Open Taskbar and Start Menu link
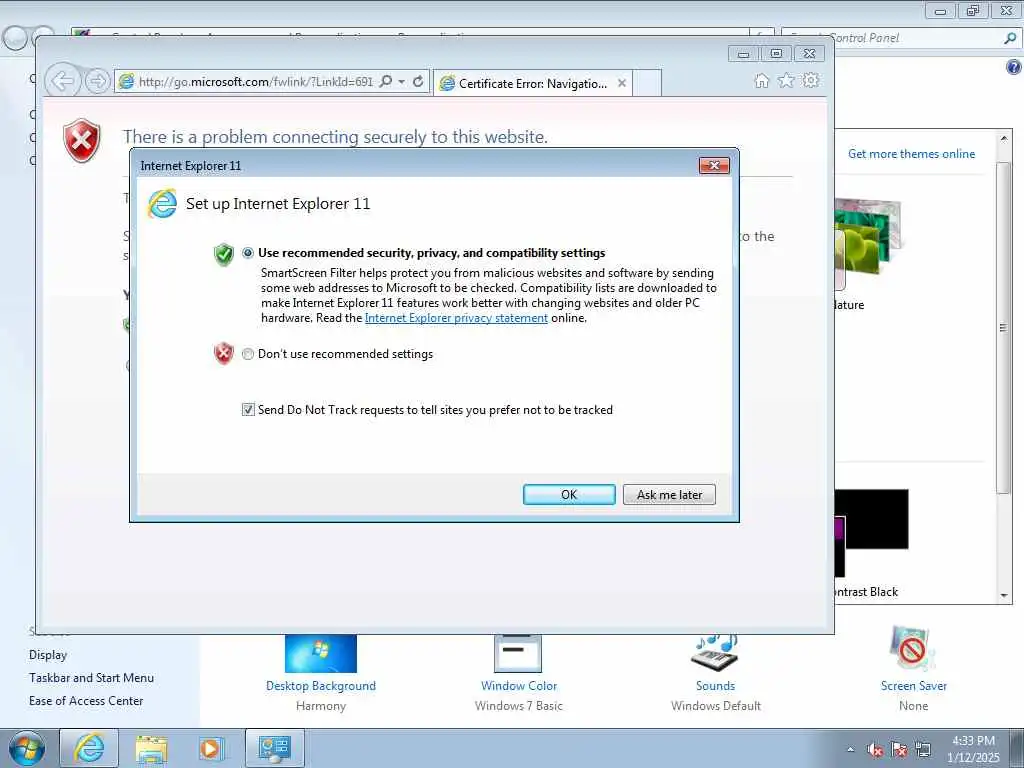This screenshot has width=1024, height=768. [91, 678]
